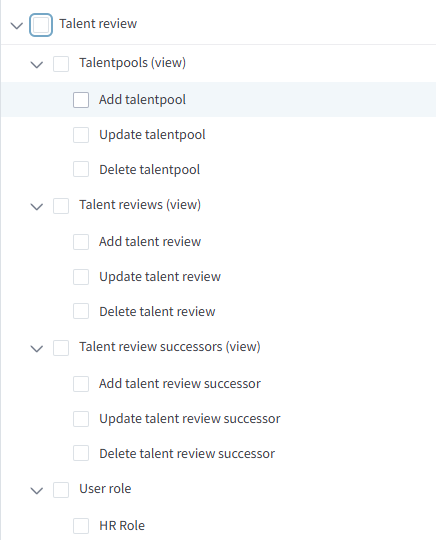Tick the Add talent review successor checkbox

click(81, 384)
